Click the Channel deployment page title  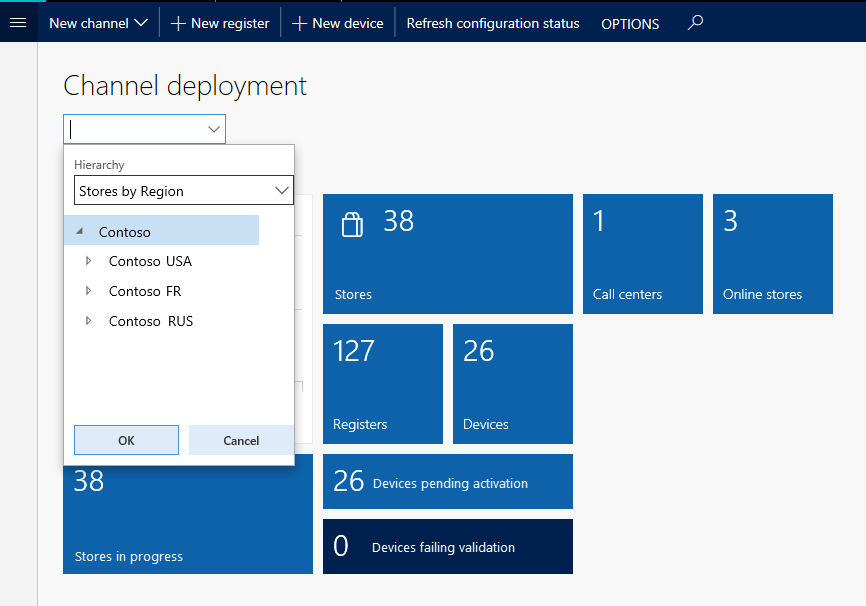[185, 86]
